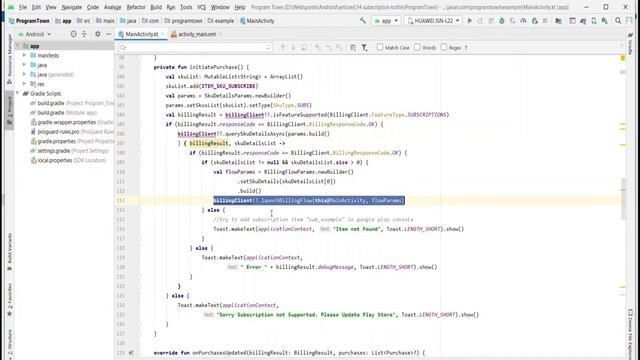Click MainActivity breadcrumb
The width and height of the screenshot is (640, 360).
pyautogui.click(x=257, y=21)
